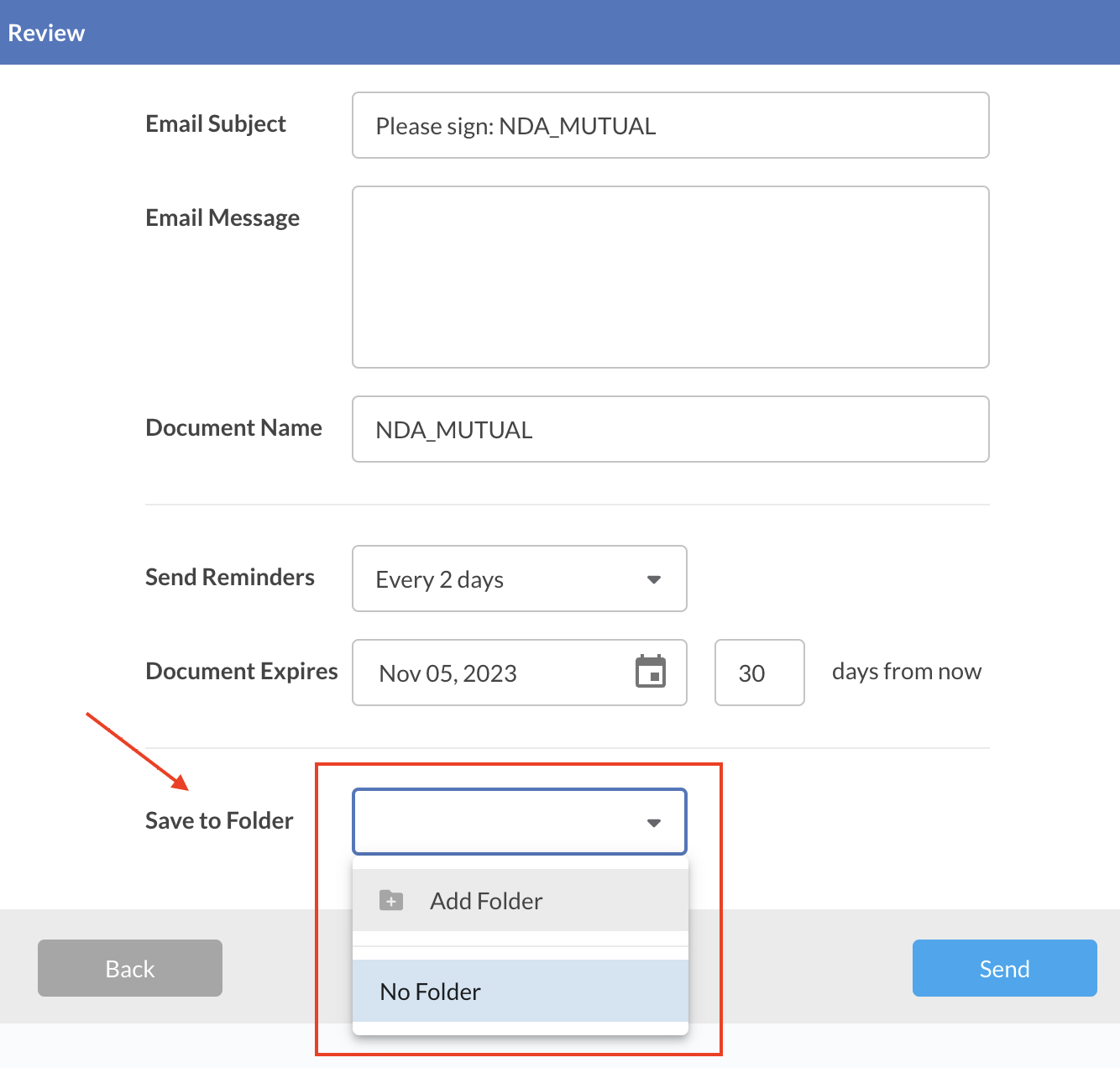This screenshot has height=1068, width=1120.
Task: Choose the Add Folder menu option
Action: tap(486, 901)
